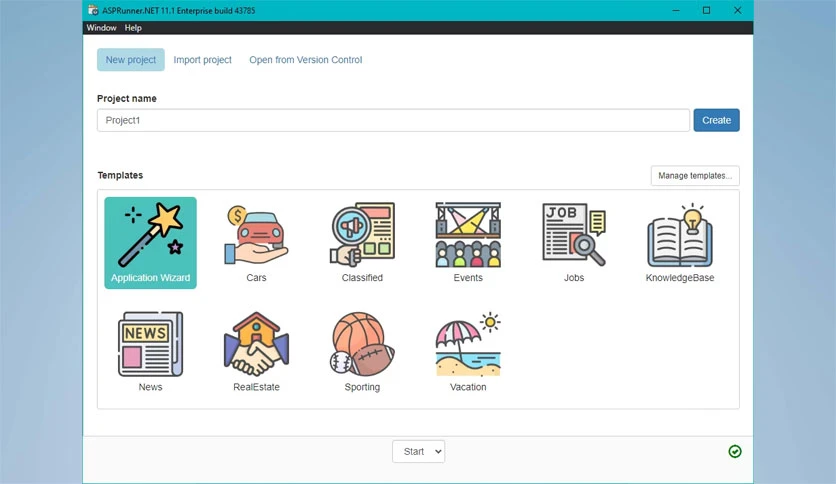Choose the Jobs template icon
This screenshot has height=484, width=836.
(574, 235)
